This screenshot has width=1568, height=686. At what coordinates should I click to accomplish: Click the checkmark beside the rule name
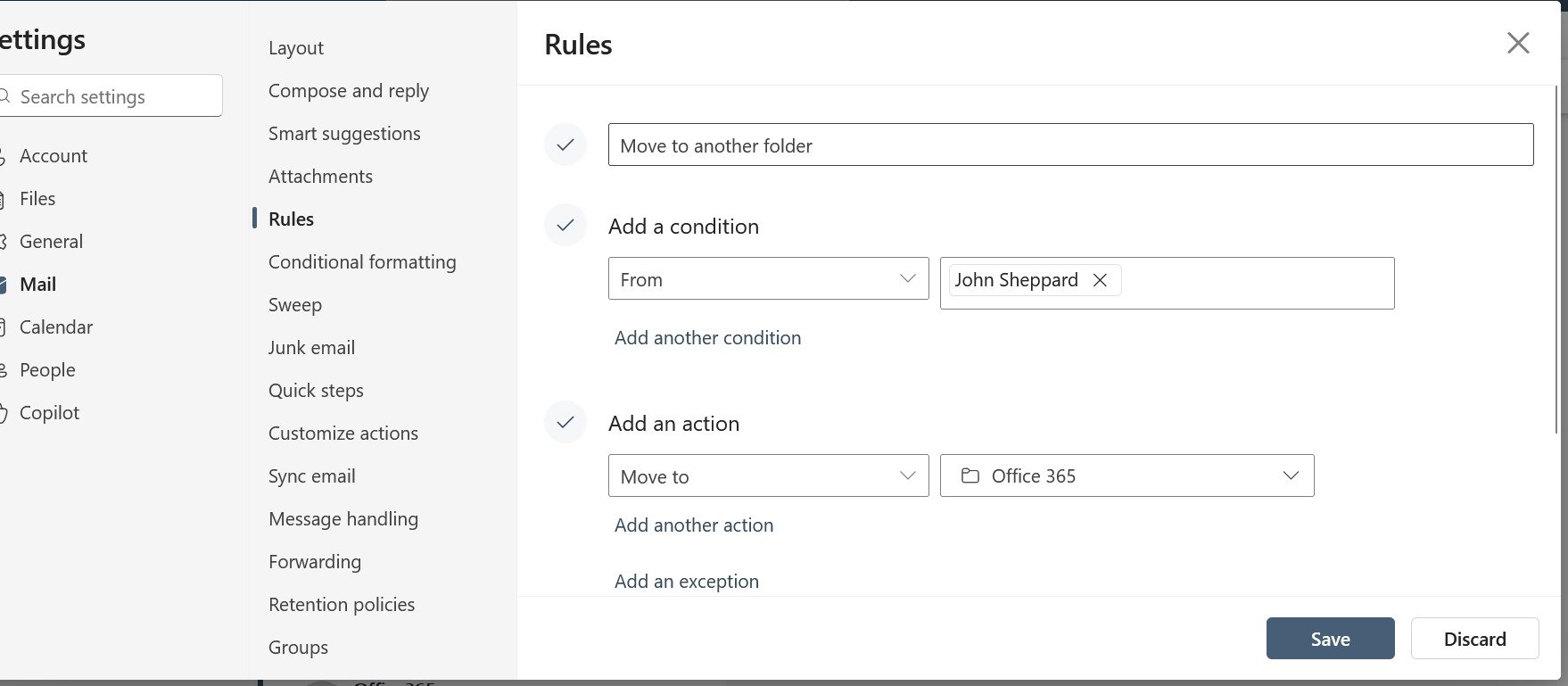(x=565, y=145)
